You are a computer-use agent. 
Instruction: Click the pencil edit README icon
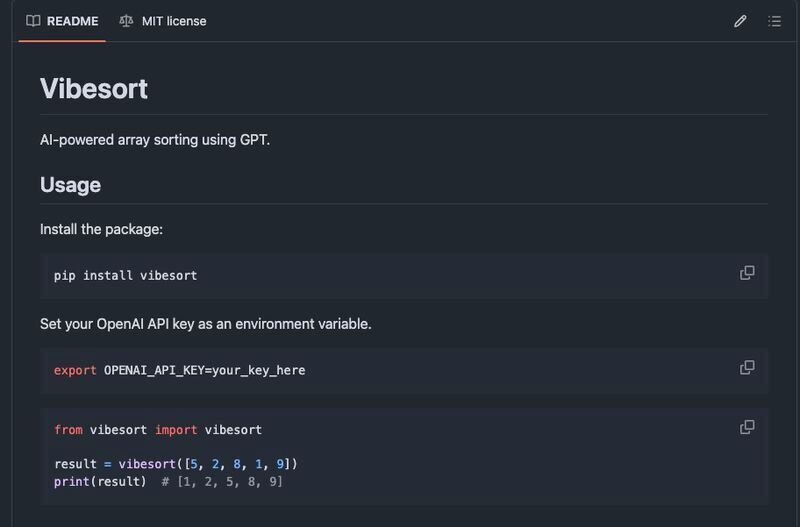[x=740, y=21]
